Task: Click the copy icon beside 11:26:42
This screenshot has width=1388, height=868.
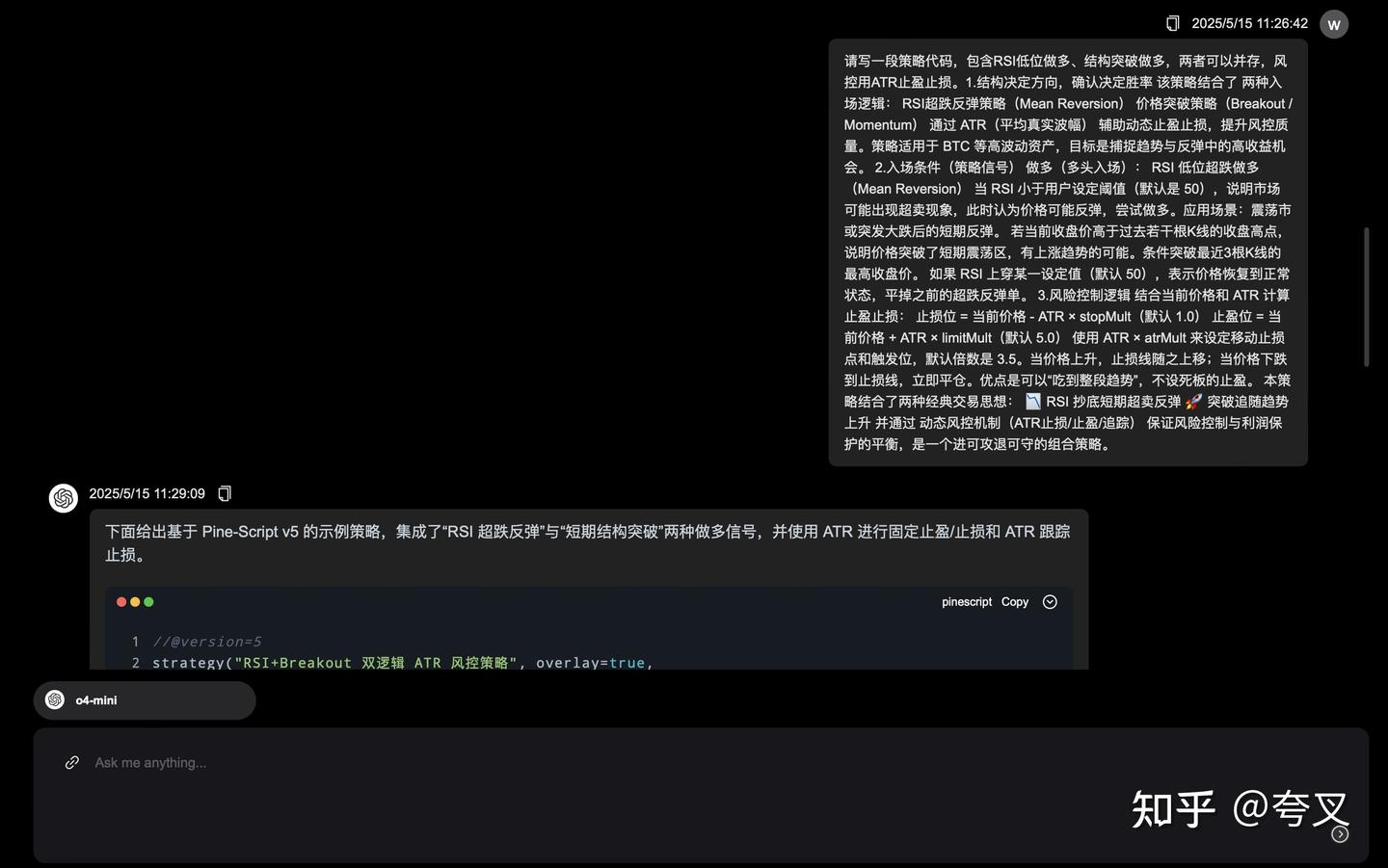Action: click(x=1172, y=21)
